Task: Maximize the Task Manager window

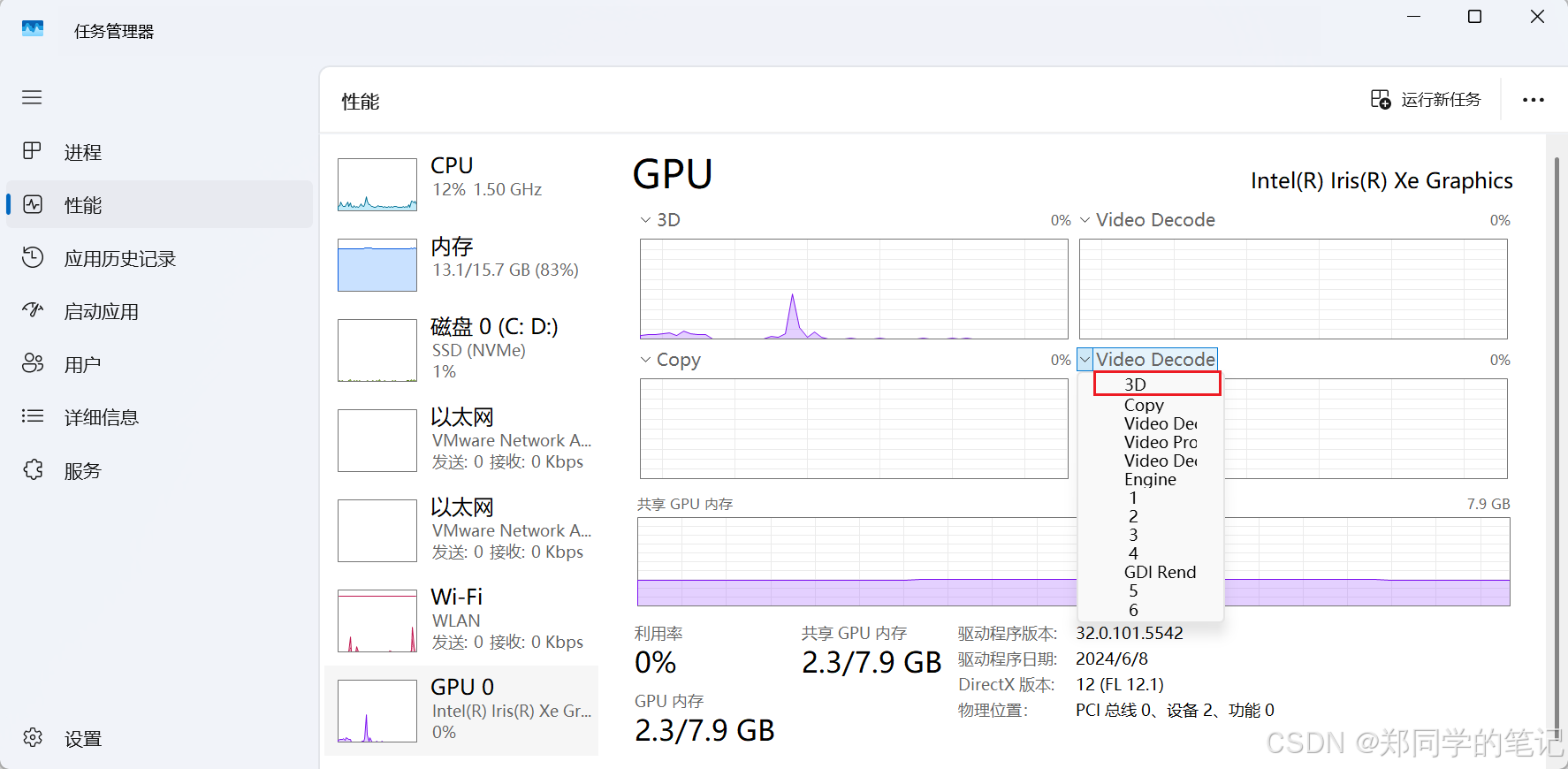Action: pos(1474,17)
